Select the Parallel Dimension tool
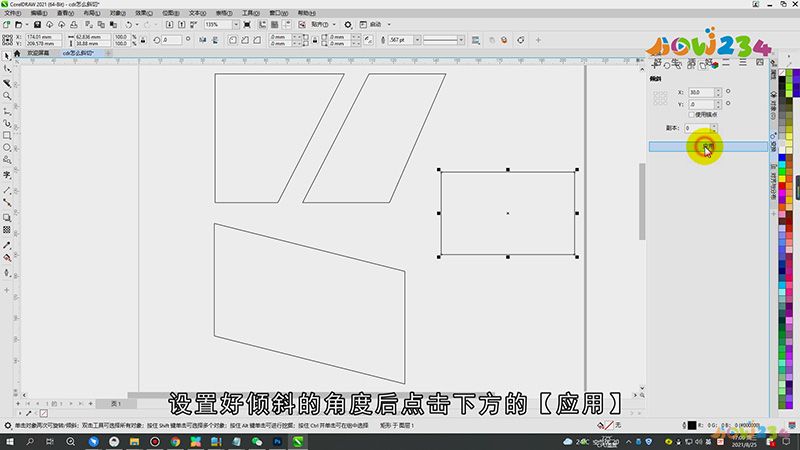Viewport: 800px width, 450px height. (x=7, y=190)
